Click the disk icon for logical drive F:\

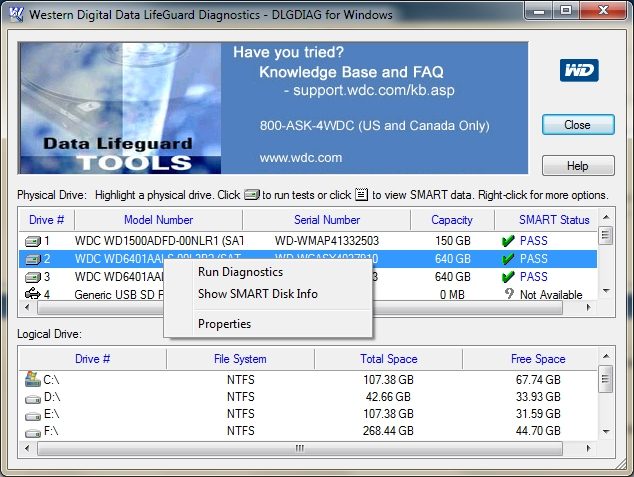coord(33,433)
